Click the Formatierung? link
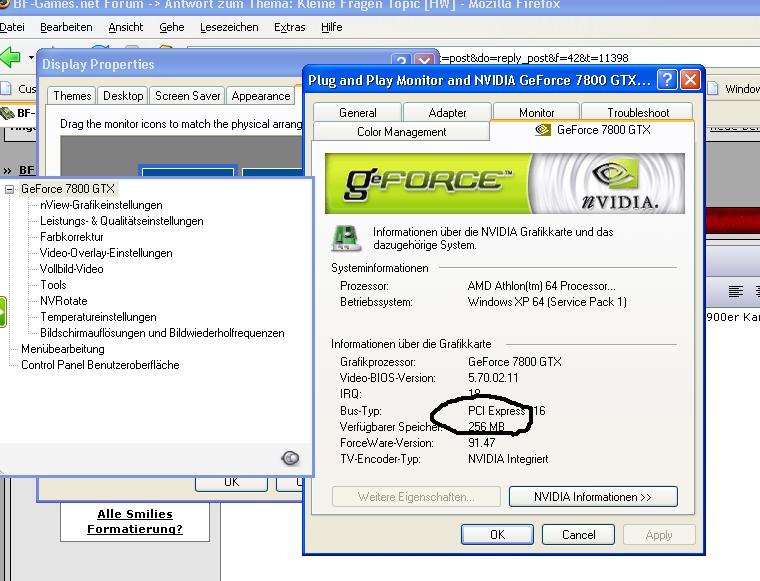Screen dimensions: 760x581 click(x=135, y=529)
